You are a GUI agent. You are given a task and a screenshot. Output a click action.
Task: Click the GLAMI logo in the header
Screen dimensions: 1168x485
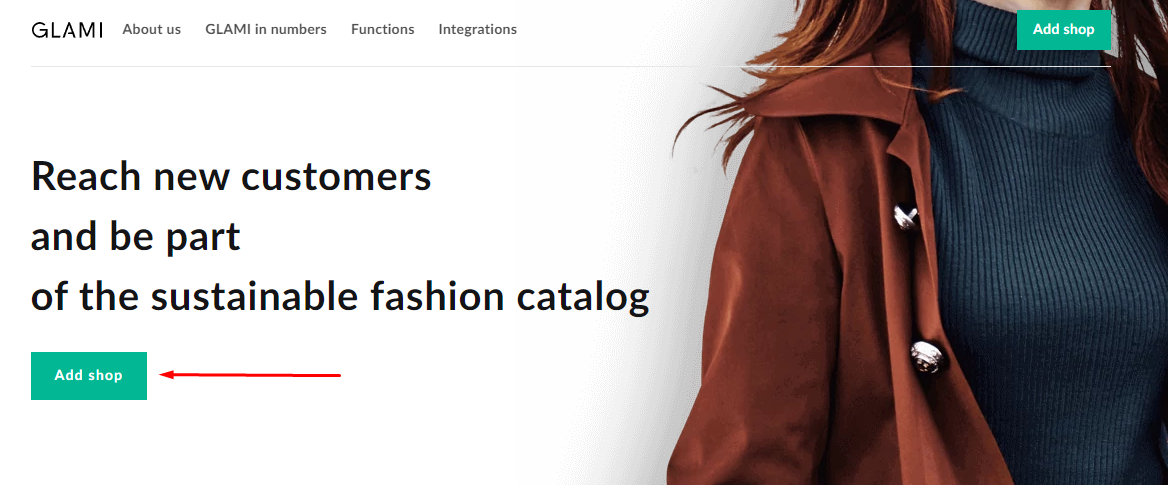[67, 30]
